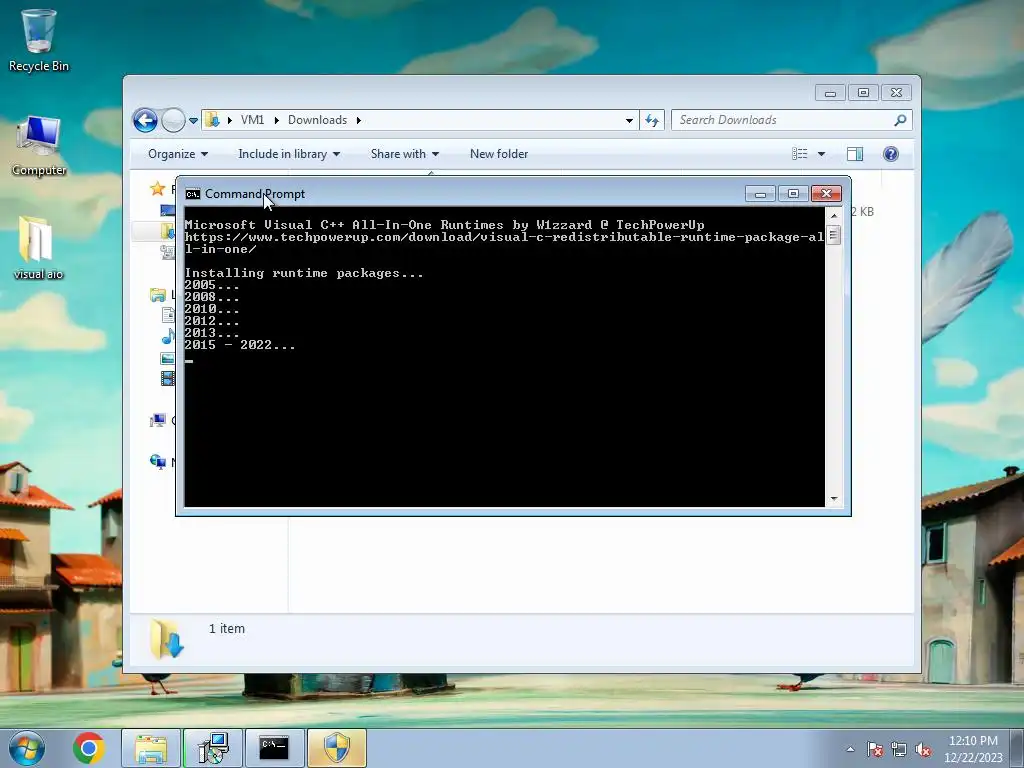Select Computer in the navigation pane

[x=157, y=421]
